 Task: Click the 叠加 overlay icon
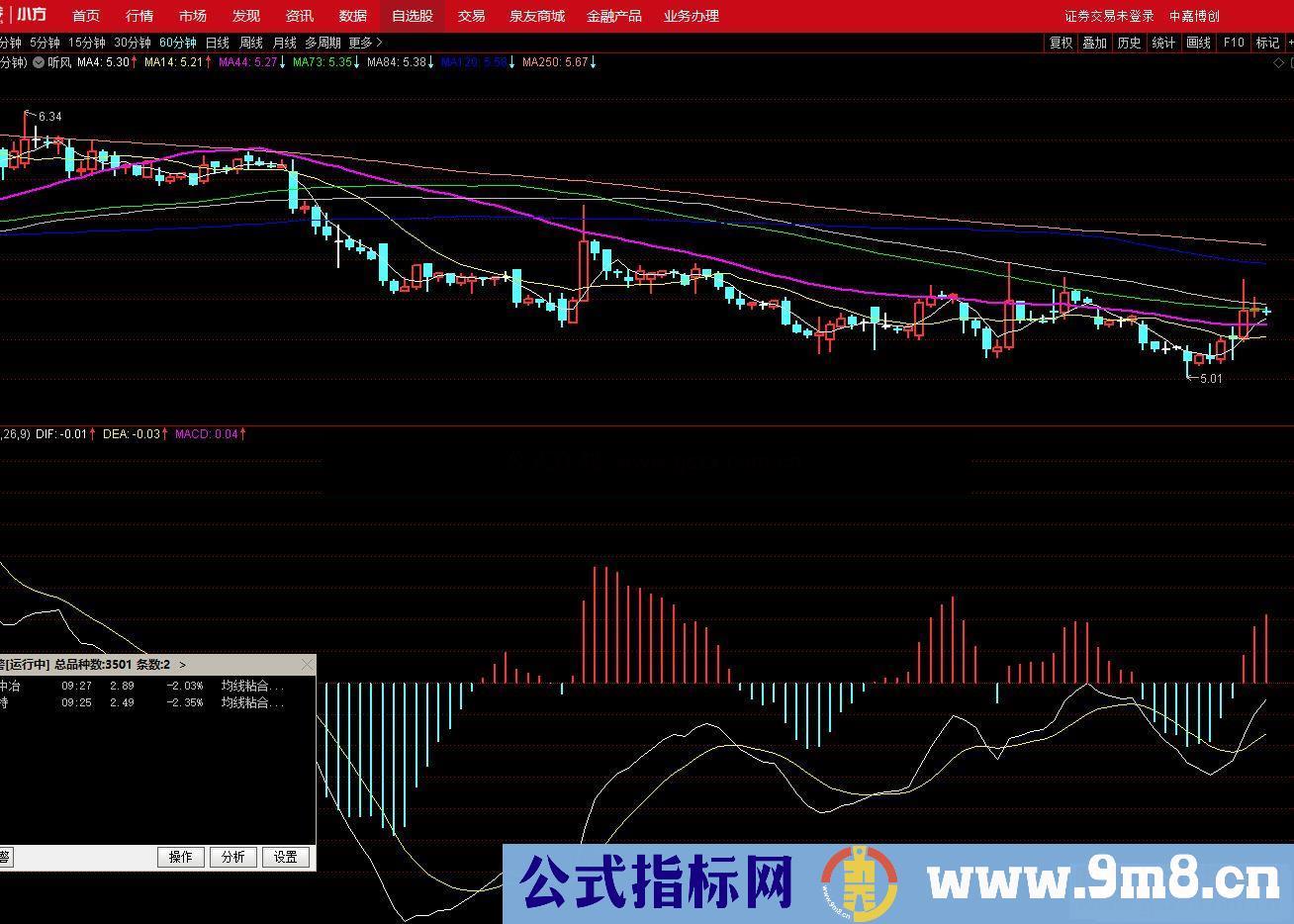point(1094,43)
